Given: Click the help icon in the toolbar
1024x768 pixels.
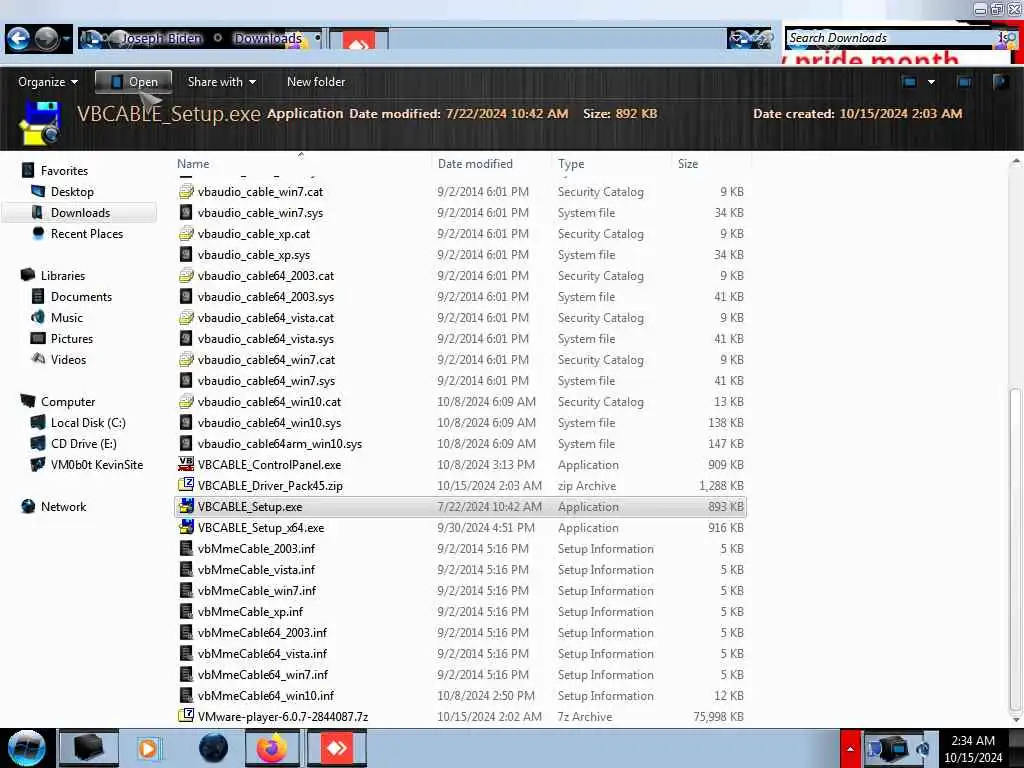Looking at the screenshot, I should (1000, 82).
